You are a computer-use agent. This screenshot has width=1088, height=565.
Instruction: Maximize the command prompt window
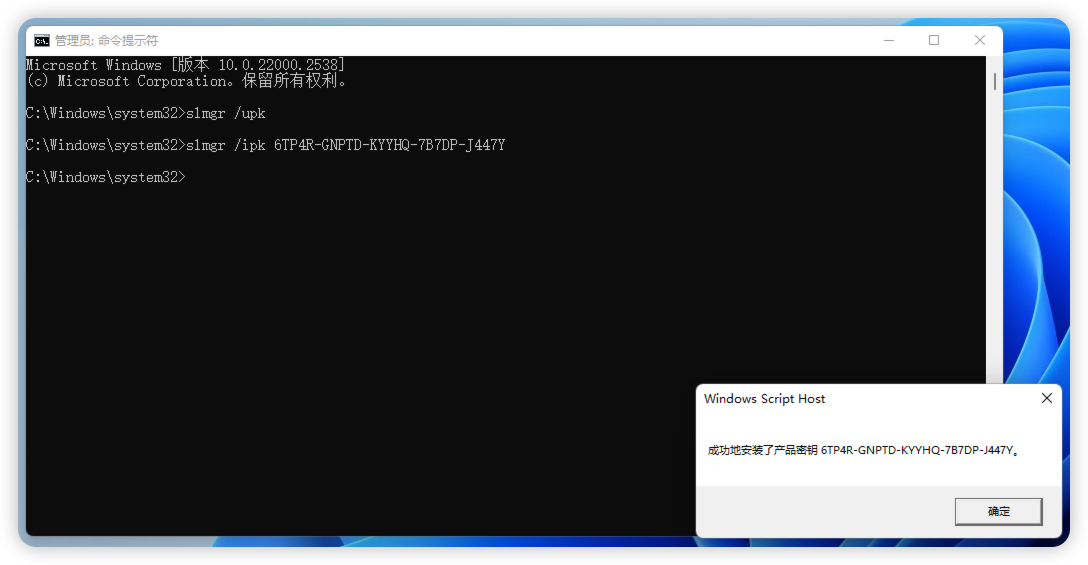point(934,40)
